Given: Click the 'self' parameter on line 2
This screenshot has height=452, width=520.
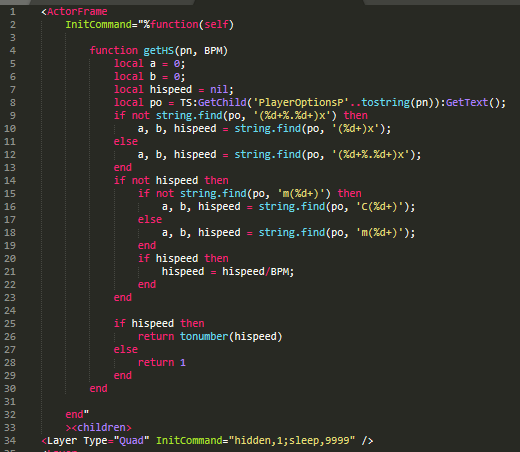Looking at the screenshot, I should click(x=216, y=25).
